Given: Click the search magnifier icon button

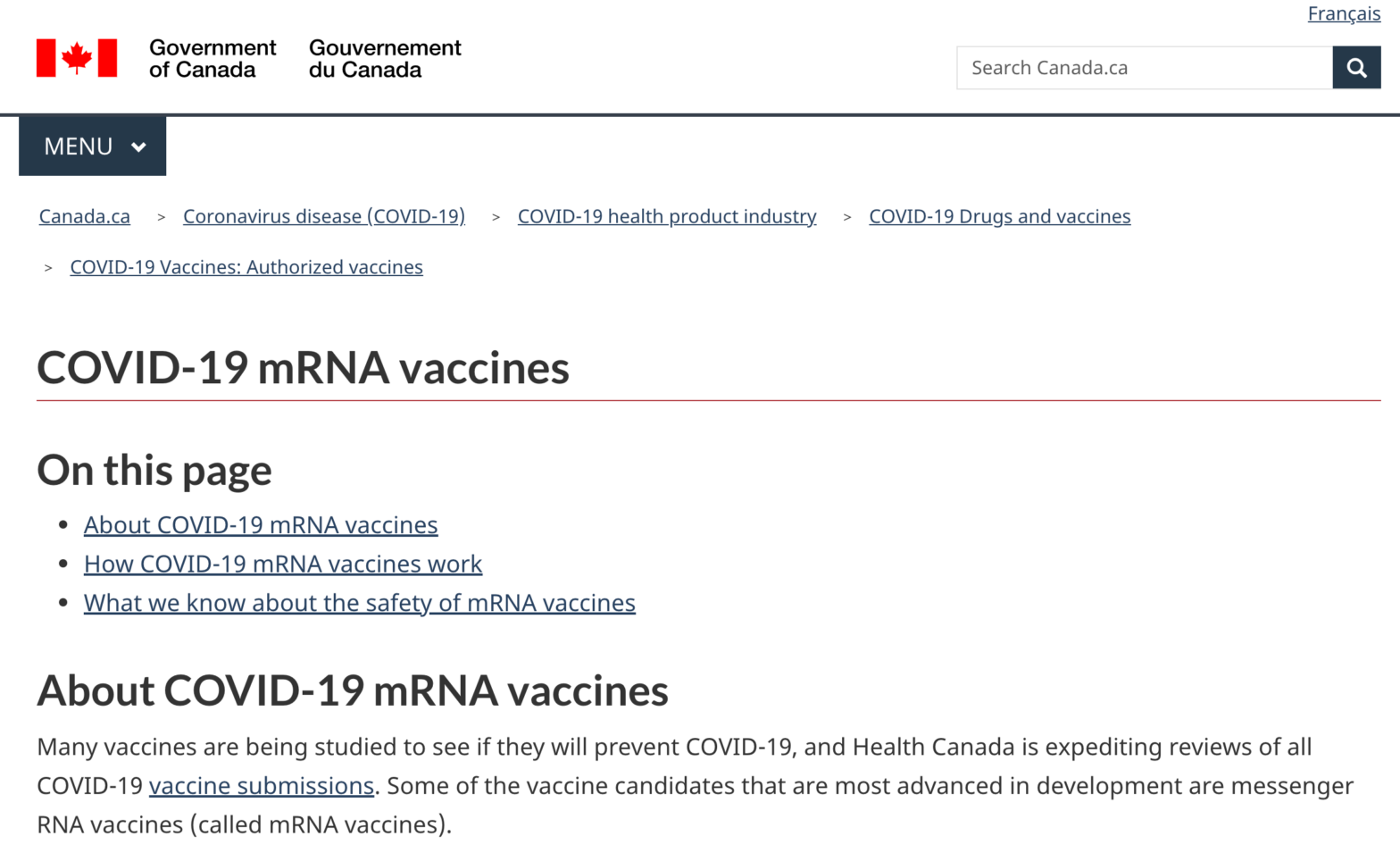Looking at the screenshot, I should [1356, 68].
